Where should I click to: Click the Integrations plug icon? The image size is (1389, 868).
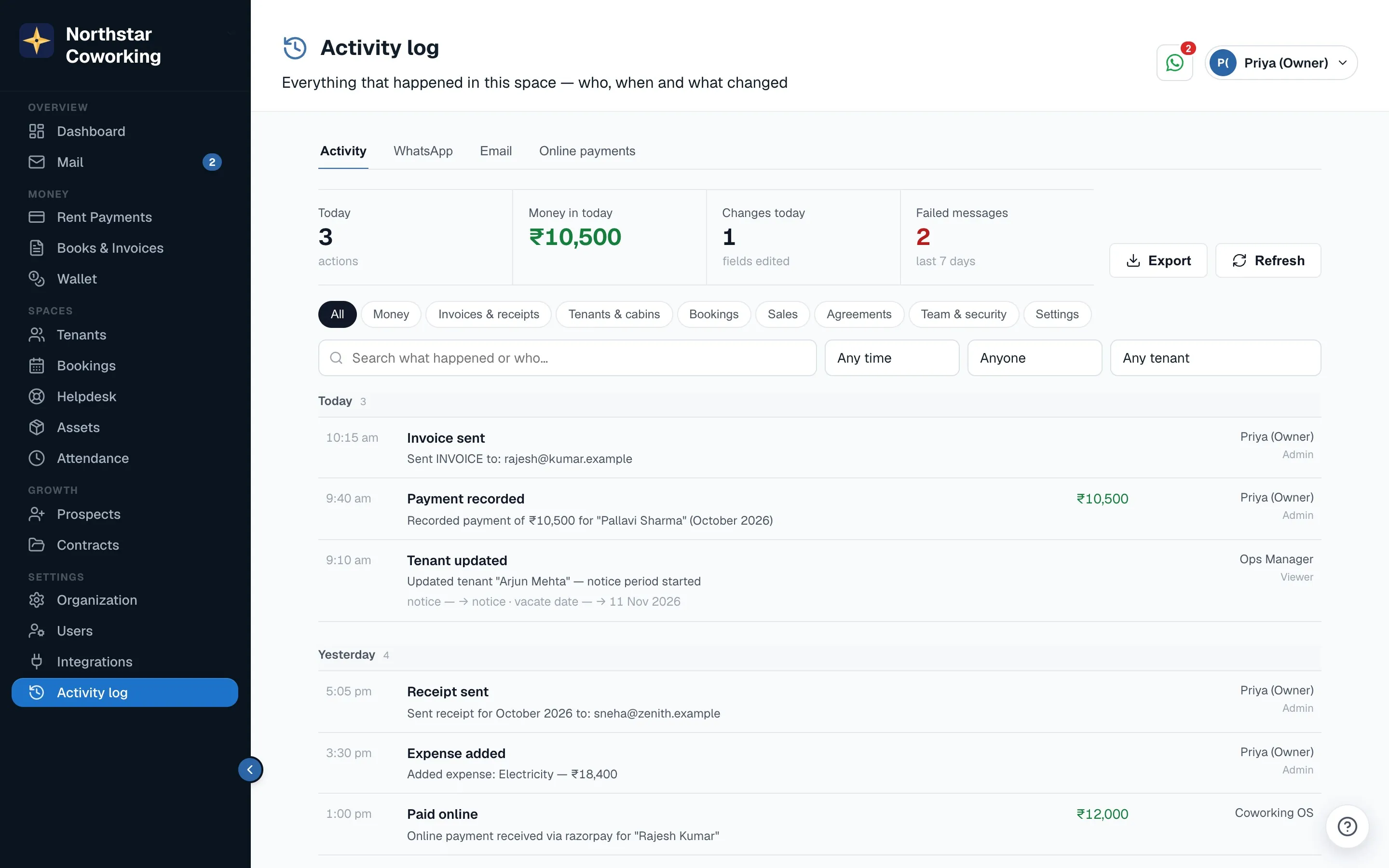[37, 662]
